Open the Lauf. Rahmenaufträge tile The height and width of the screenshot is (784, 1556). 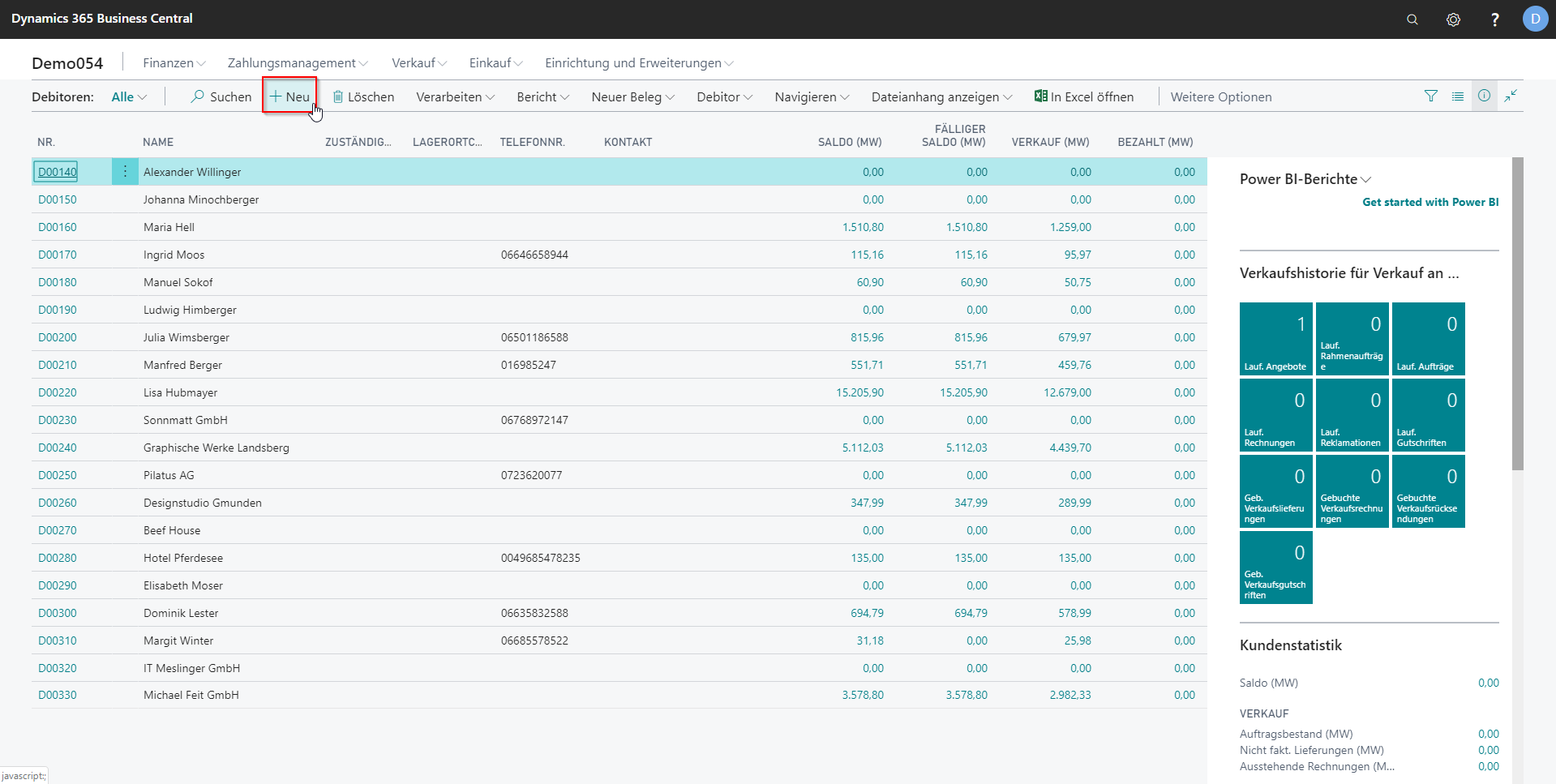pos(1352,338)
